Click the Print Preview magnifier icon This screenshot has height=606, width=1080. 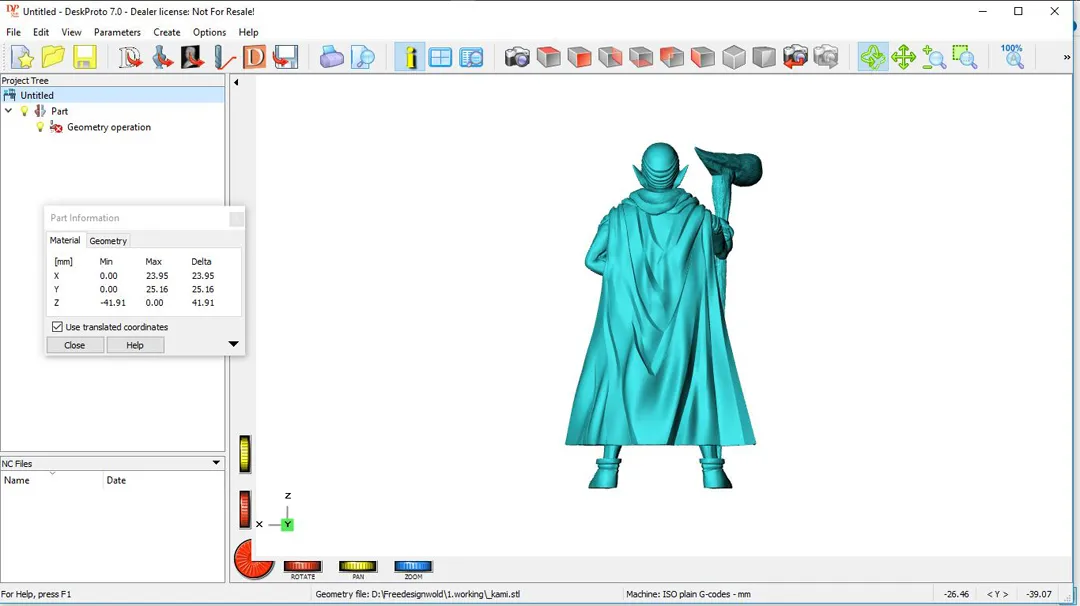point(362,57)
